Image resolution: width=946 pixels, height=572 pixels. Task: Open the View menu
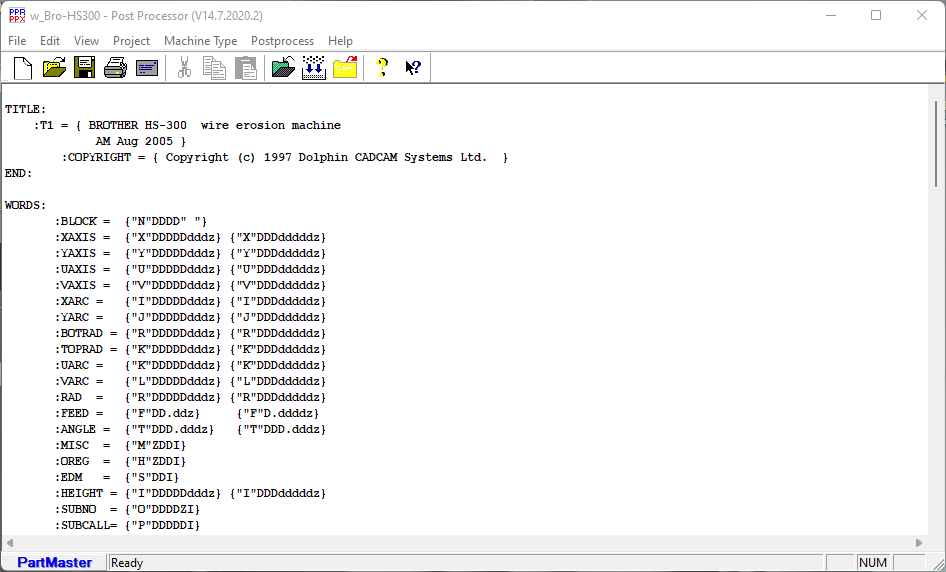click(x=86, y=41)
